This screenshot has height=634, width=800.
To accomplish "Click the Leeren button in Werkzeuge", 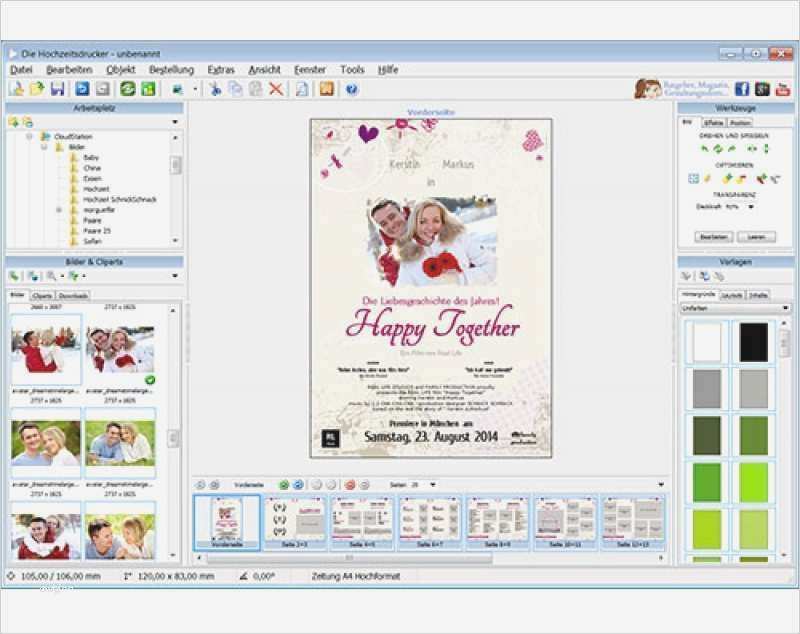I will tap(756, 237).
